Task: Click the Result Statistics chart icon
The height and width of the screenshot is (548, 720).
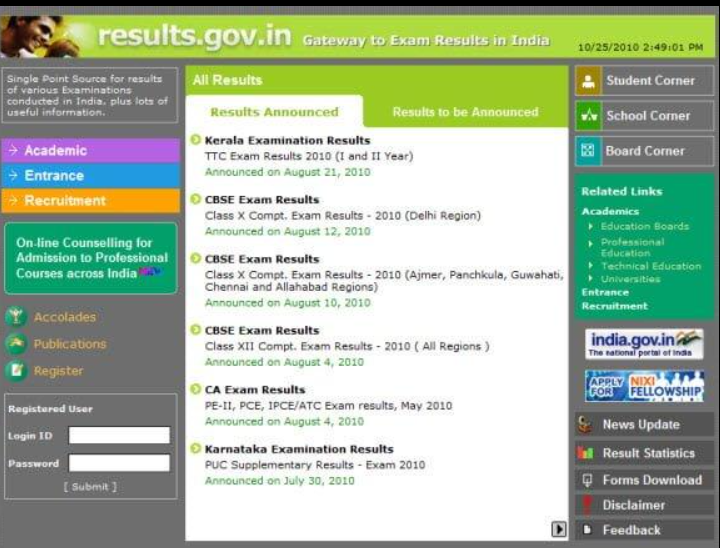Action: [x=587, y=453]
